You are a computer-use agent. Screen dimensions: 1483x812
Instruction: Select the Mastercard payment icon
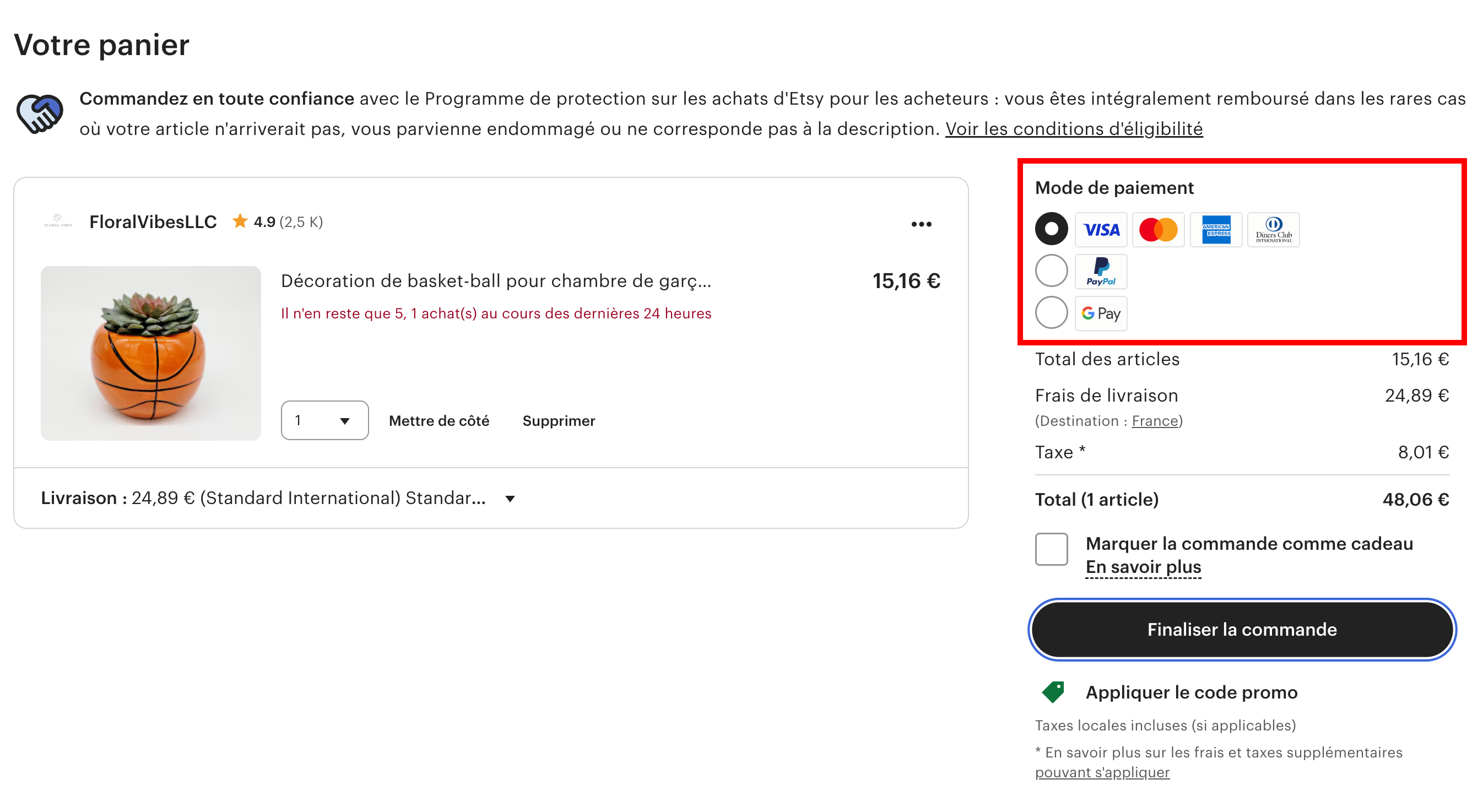[1159, 230]
